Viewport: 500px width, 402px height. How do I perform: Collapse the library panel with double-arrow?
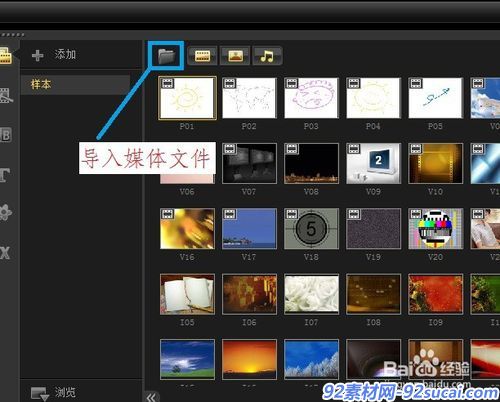[x=151, y=397]
